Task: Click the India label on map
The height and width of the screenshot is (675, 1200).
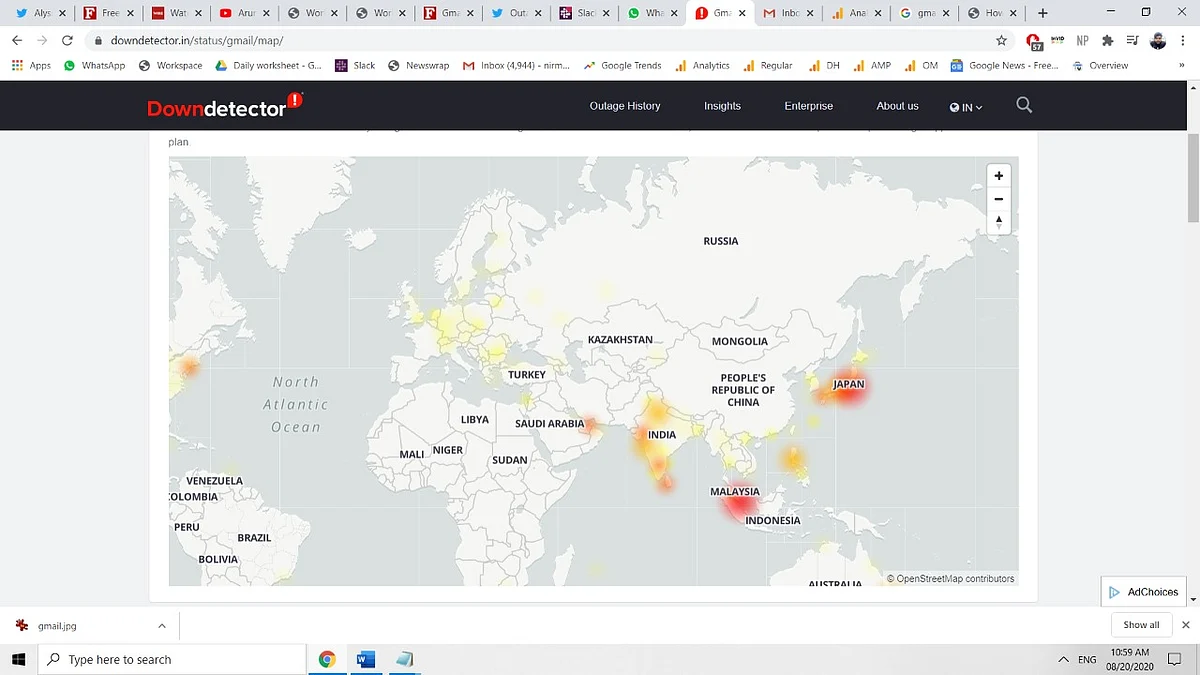Action: [x=662, y=435]
